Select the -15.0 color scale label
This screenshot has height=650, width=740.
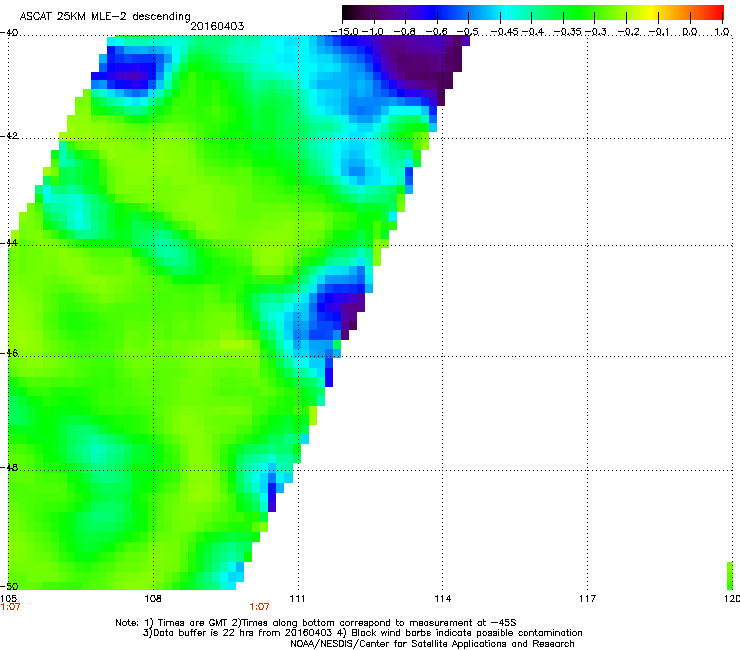point(345,32)
